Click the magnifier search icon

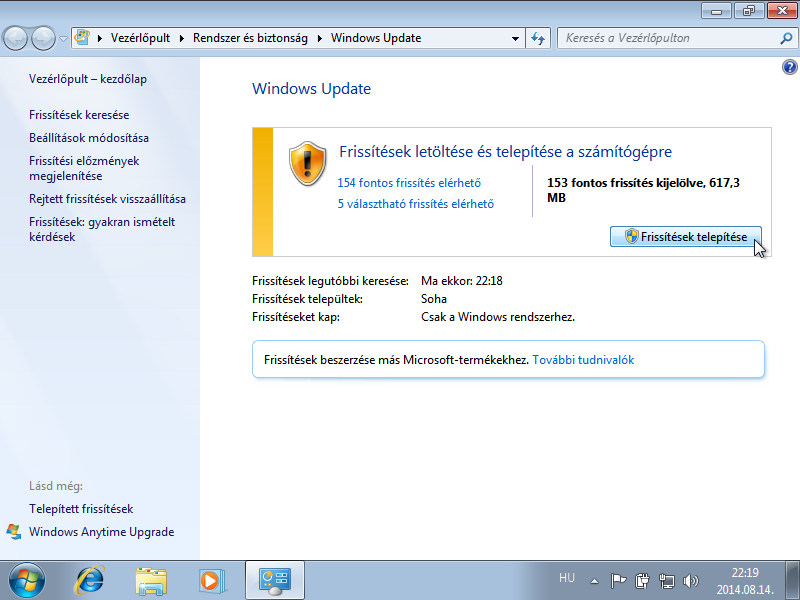point(787,38)
